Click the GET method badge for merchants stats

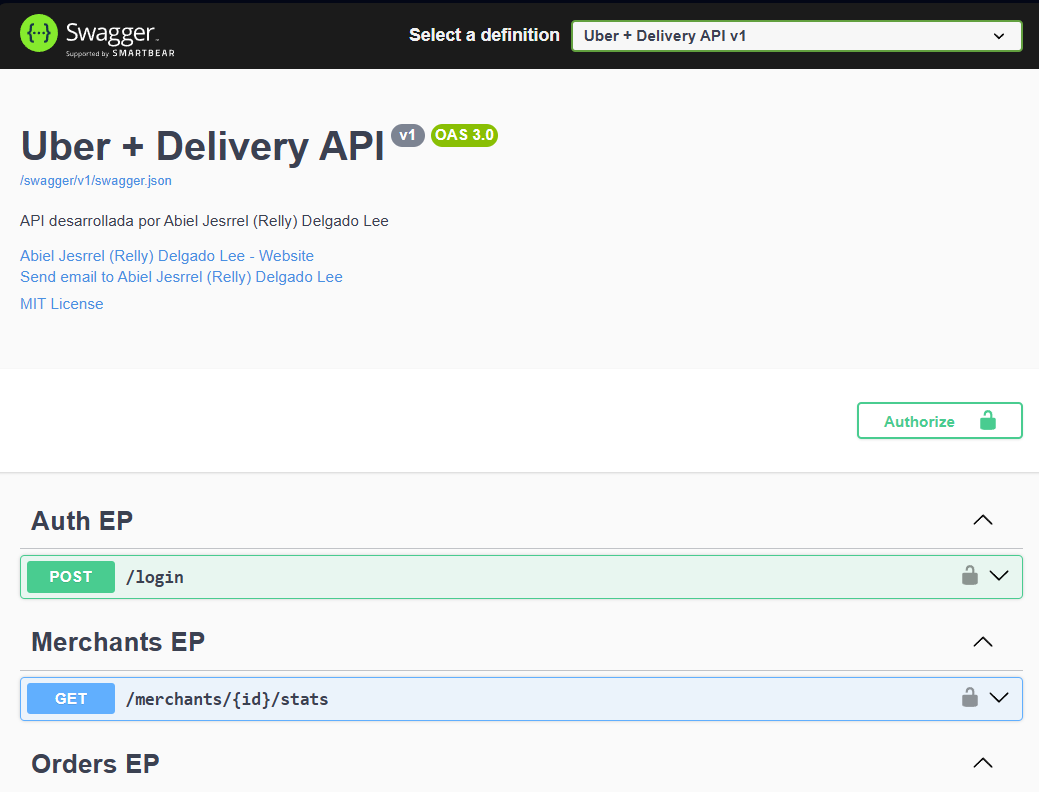point(71,699)
